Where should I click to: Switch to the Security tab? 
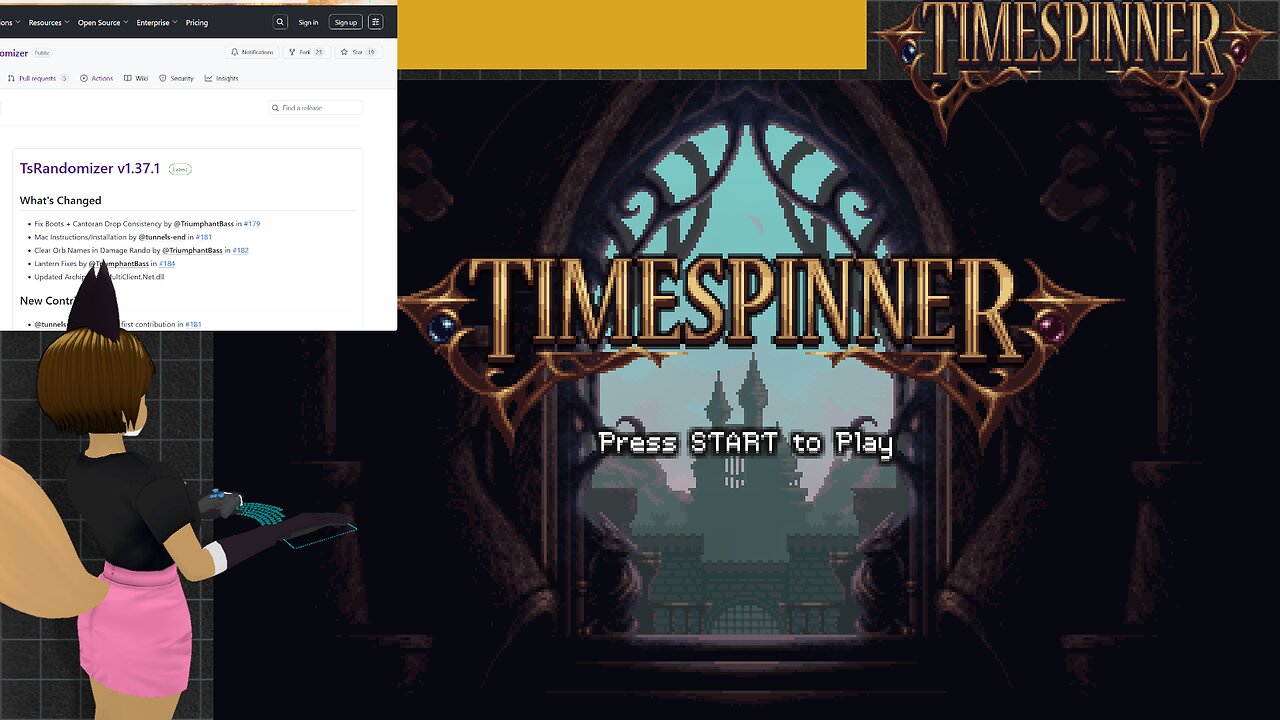pos(177,78)
